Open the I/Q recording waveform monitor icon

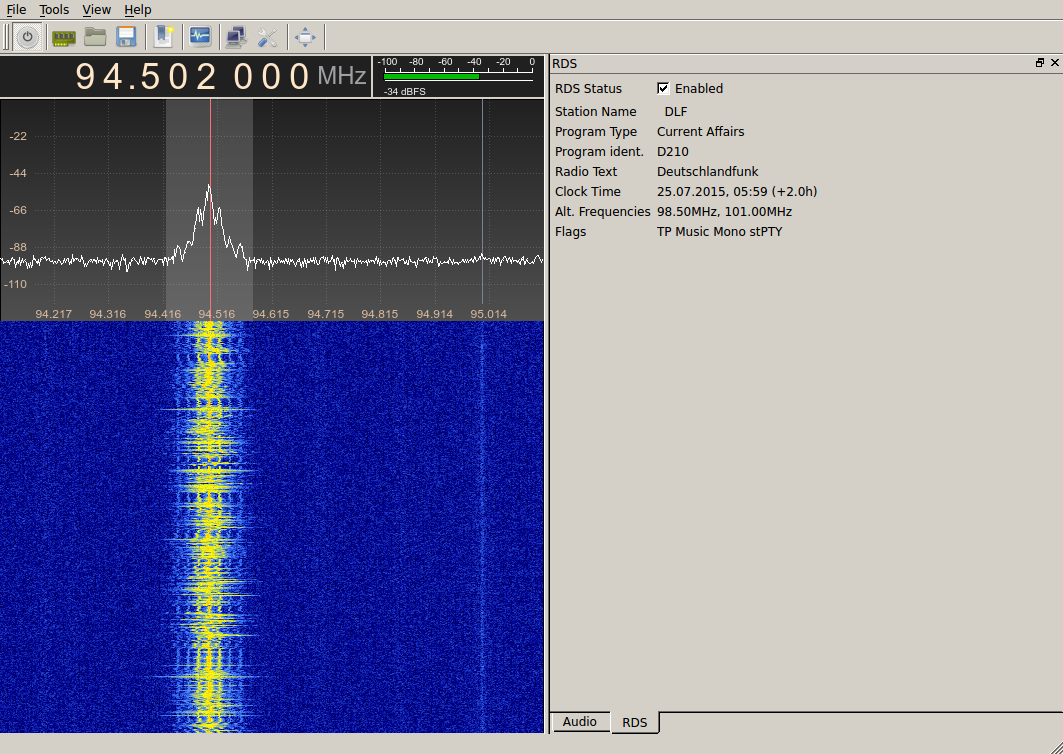(x=200, y=38)
